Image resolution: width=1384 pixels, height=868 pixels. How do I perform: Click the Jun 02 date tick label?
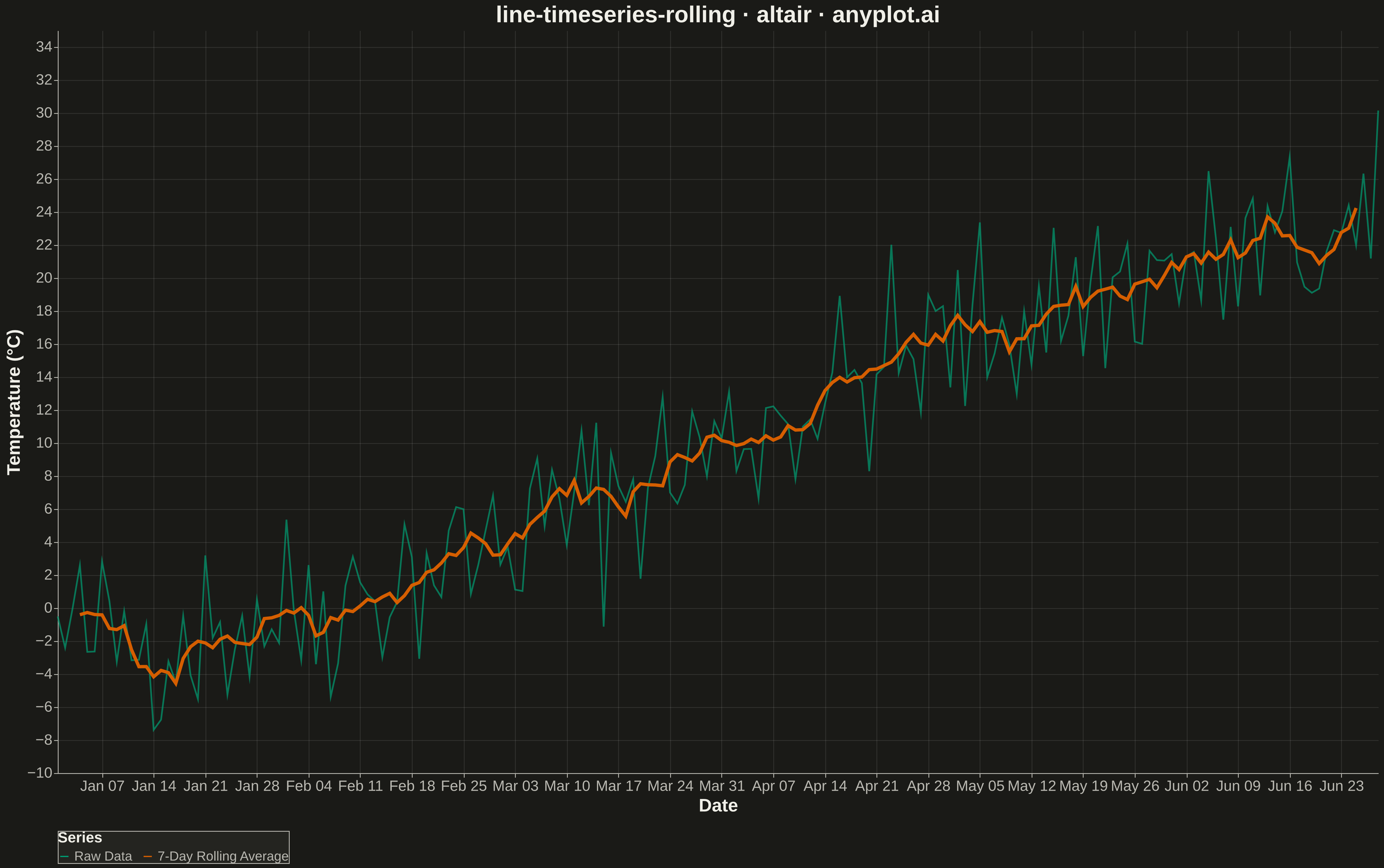coord(1186,786)
